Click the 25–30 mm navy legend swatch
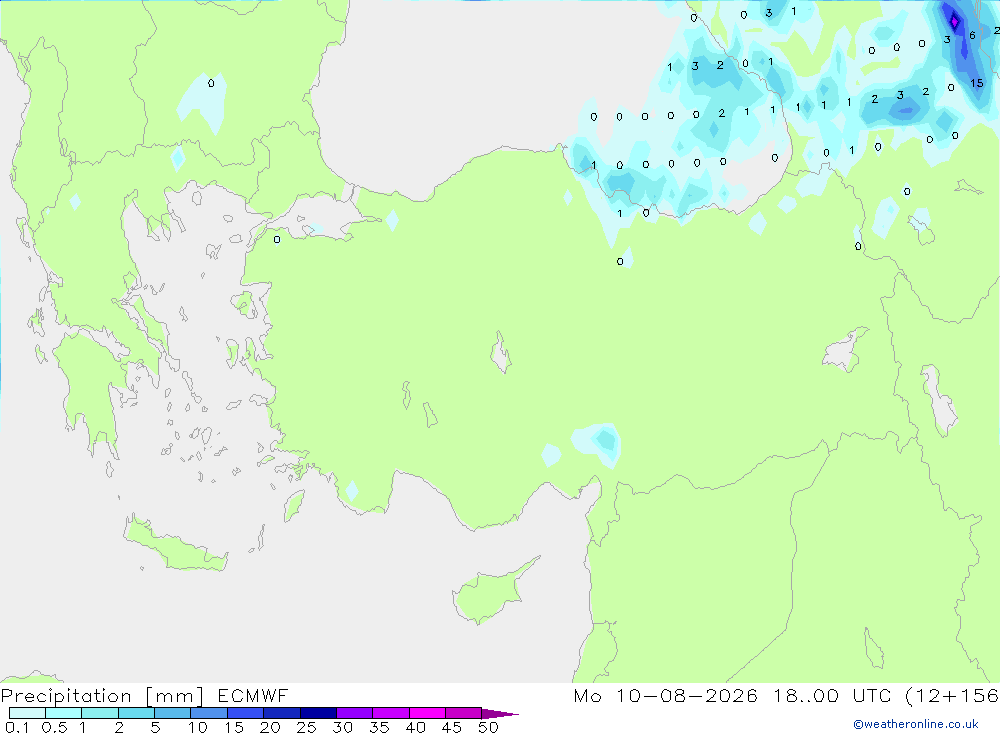The image size is (1000, 733). 318,713
